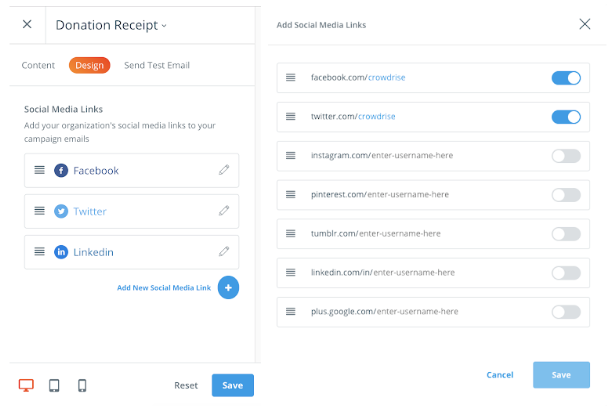613x414 pixels.
Task: Click Reset in the left panel
Action: tap(186, 385)
